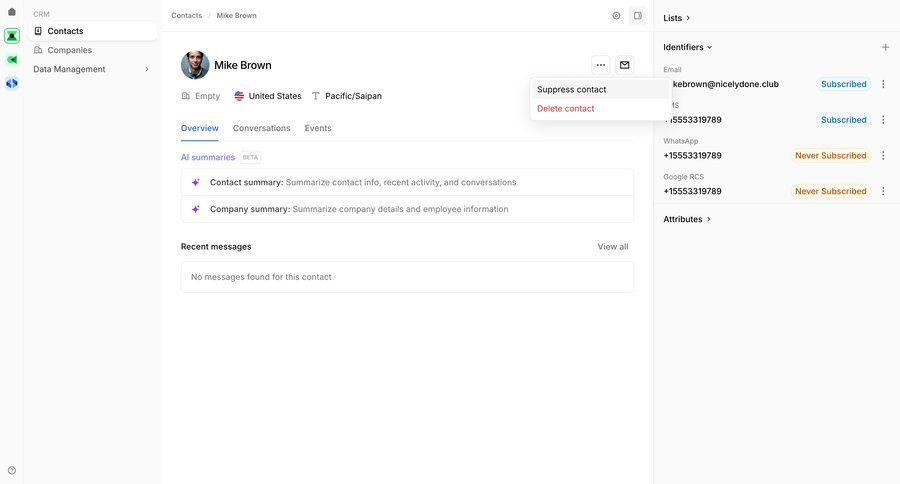Click Google RCS number +15553319789
The image size is (900, 484).
pos(692,191)
